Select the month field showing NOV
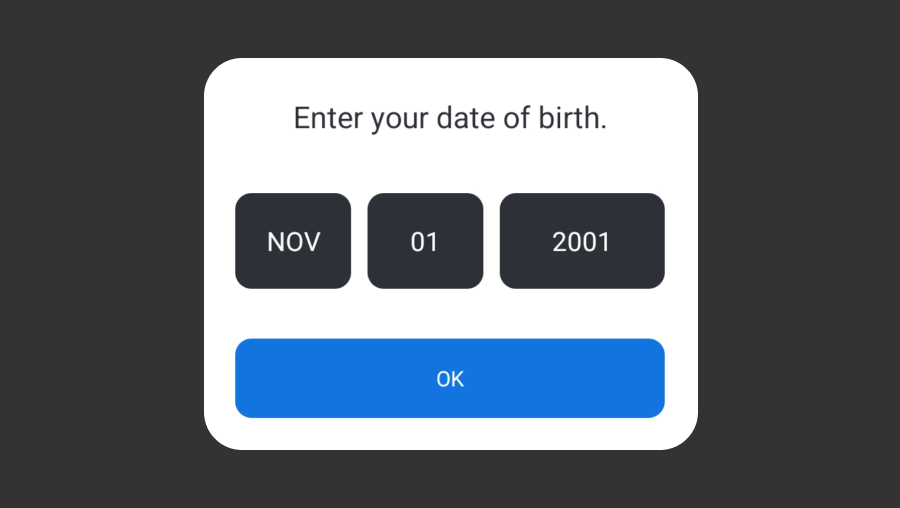Screen dimensions: 900x508 point(293,241)
